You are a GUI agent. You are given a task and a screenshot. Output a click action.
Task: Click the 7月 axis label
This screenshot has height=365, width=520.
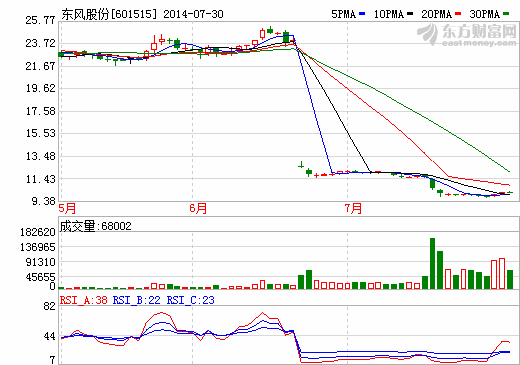[x=353, y=209]
